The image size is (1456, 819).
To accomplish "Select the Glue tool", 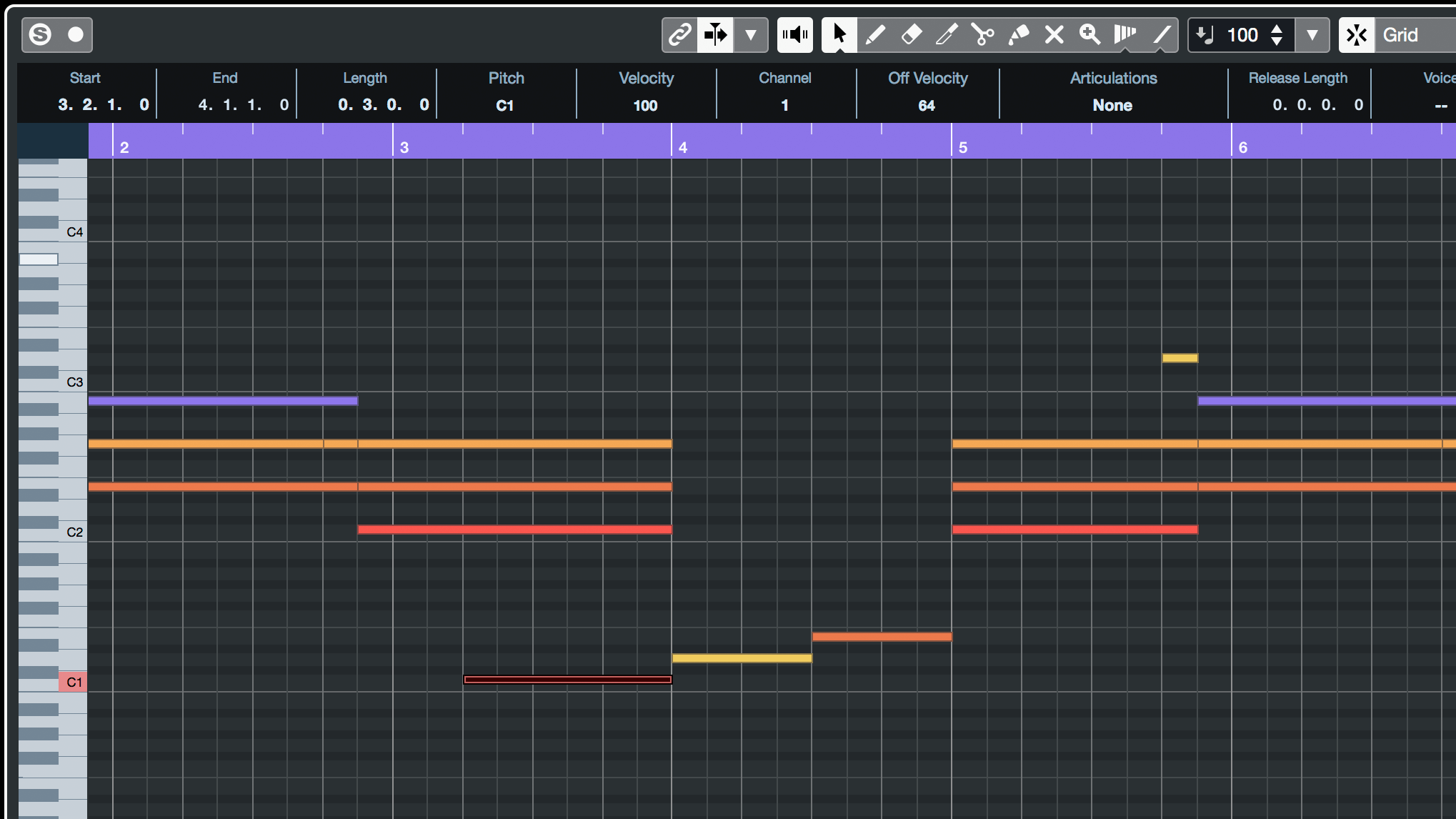I will (x=1018, y=34).
